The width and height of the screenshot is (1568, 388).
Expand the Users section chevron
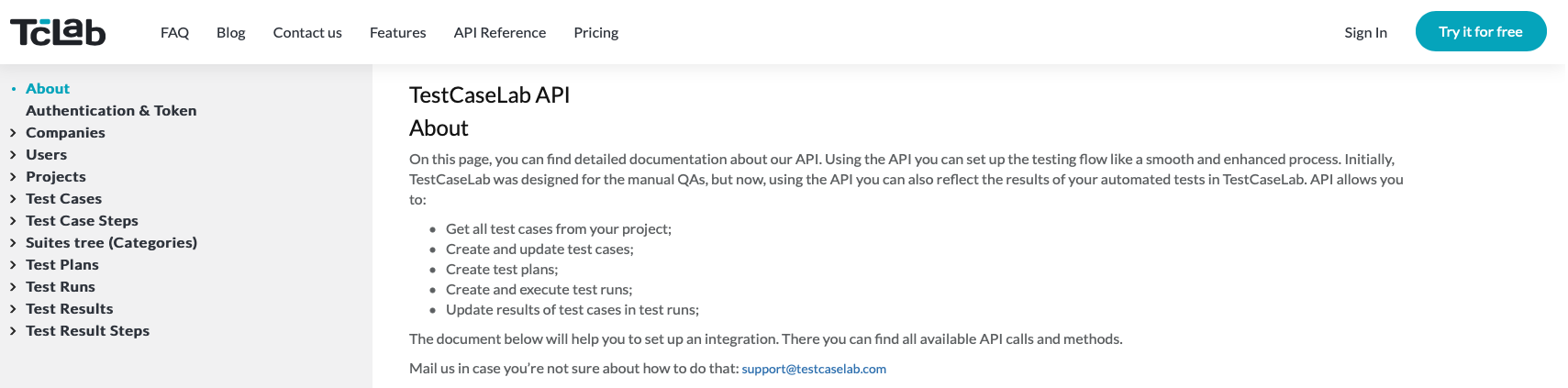[x=13, y=155]
